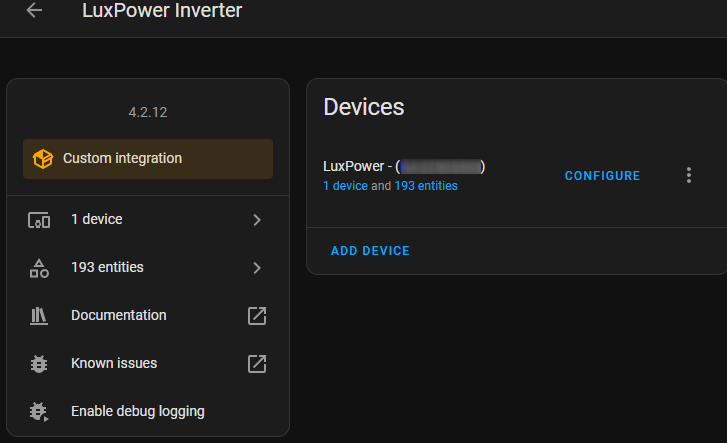Viewport: 727px width, 443px height.
Task: Click the shapes icon beside 193 entities
Action: point(39,268)
